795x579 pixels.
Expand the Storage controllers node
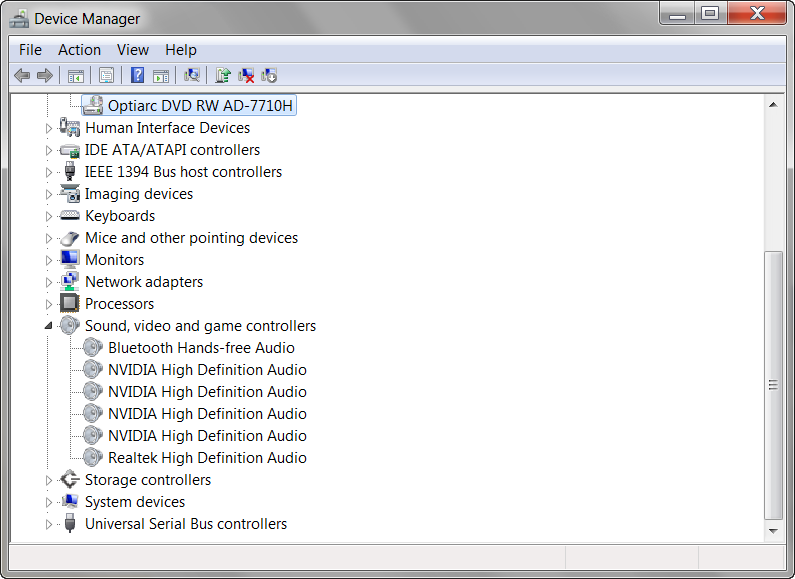click(49, 480)
